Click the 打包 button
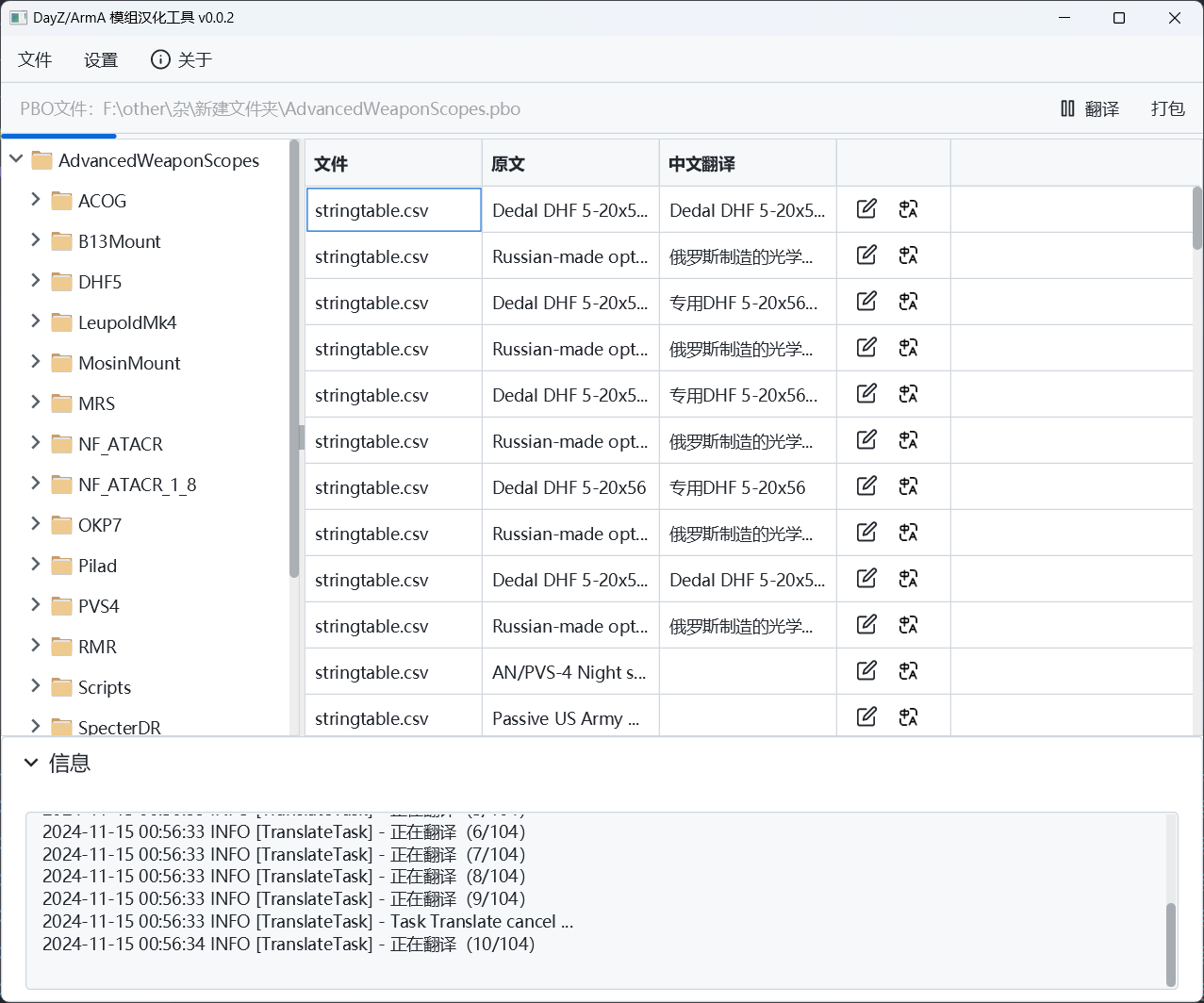 1167,108
